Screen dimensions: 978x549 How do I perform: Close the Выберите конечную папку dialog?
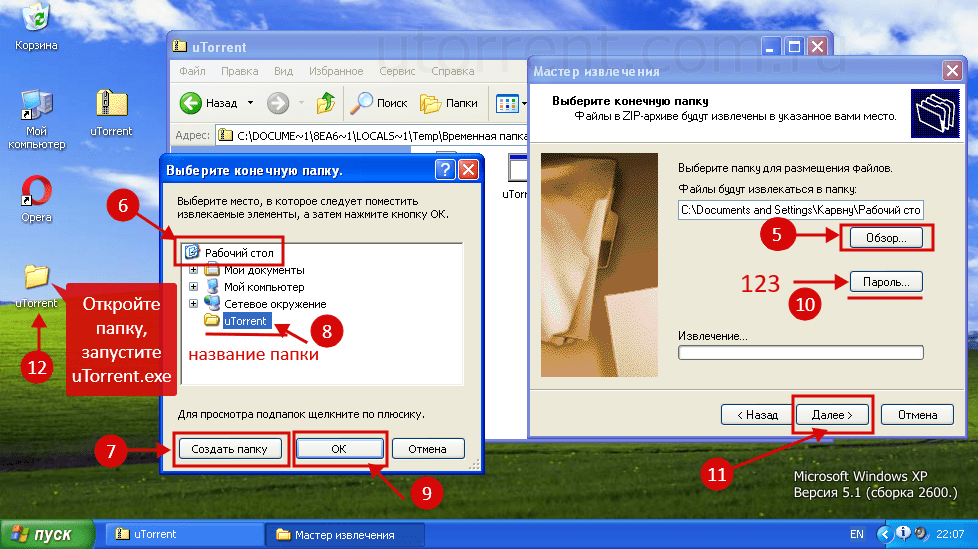click(x=468, y=170)
